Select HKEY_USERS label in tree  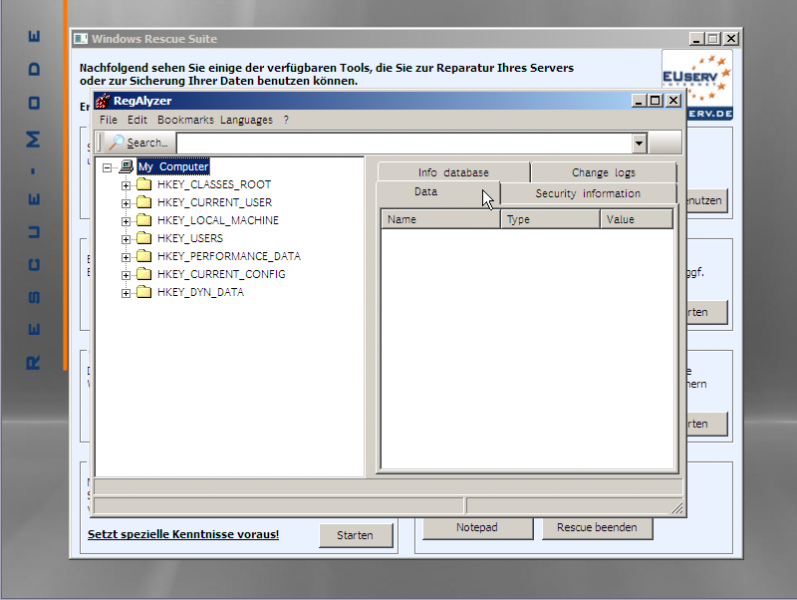(190, 238)
